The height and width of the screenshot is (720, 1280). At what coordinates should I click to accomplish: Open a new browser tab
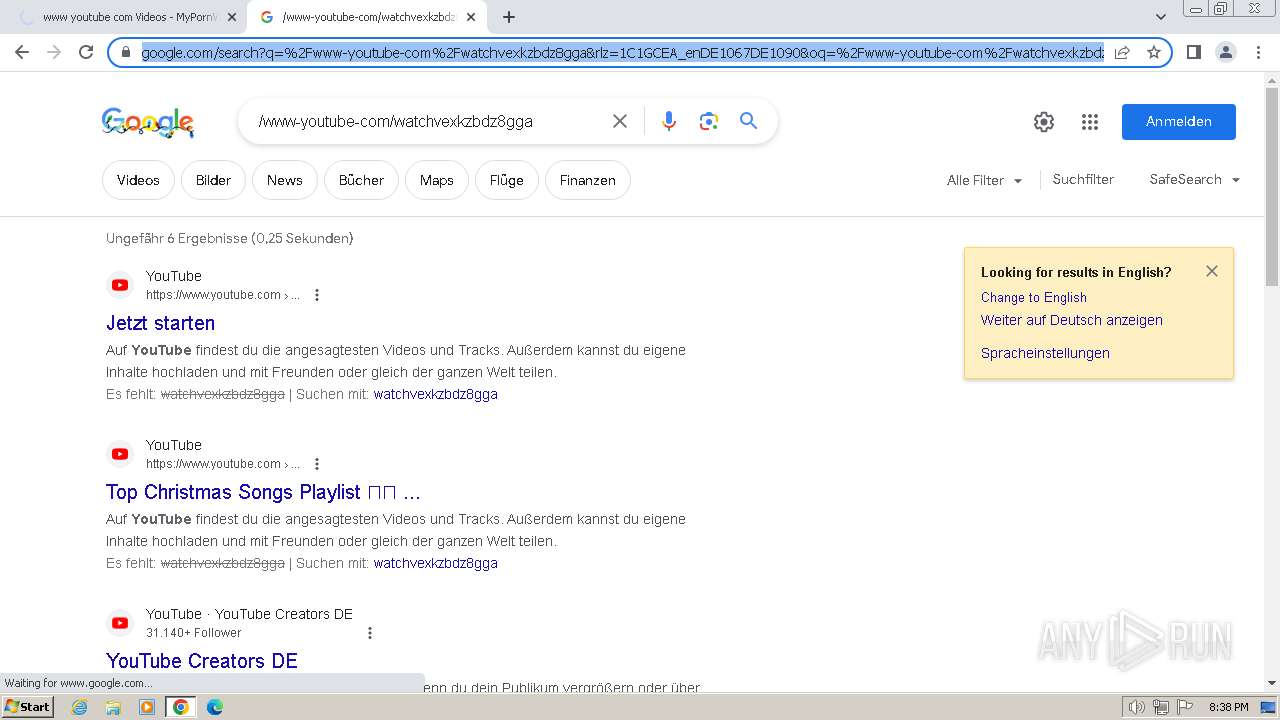point(509,17)
